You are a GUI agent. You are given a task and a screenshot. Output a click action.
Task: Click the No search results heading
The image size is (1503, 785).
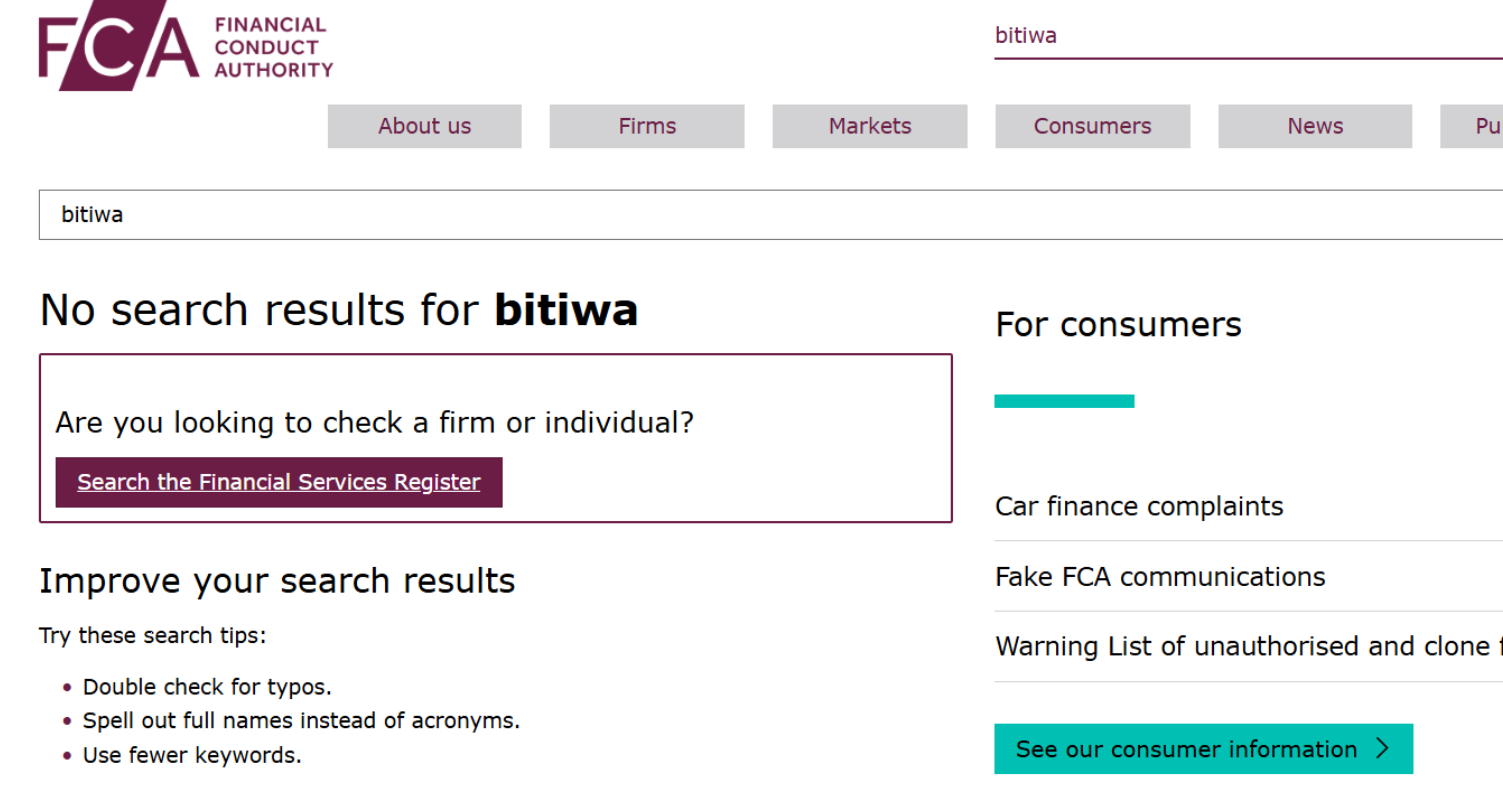click(339, 310)
